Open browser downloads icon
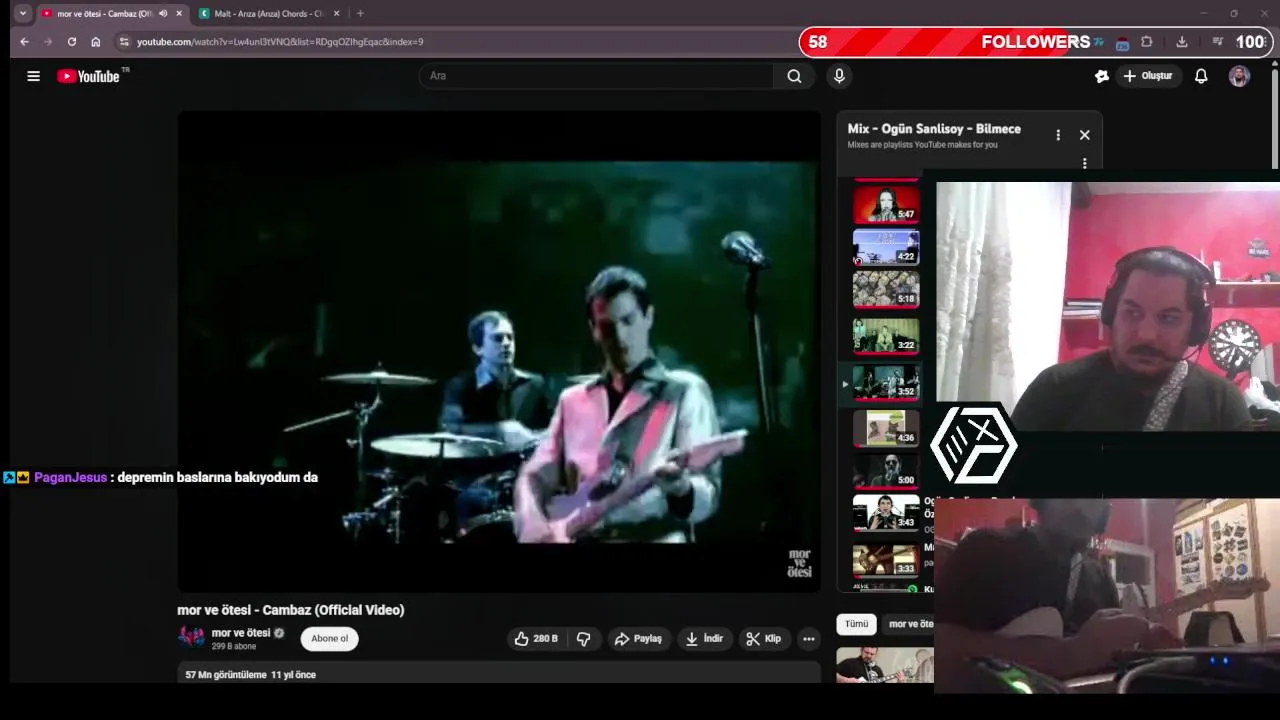1280x720 pixels. click(1182, 42)
